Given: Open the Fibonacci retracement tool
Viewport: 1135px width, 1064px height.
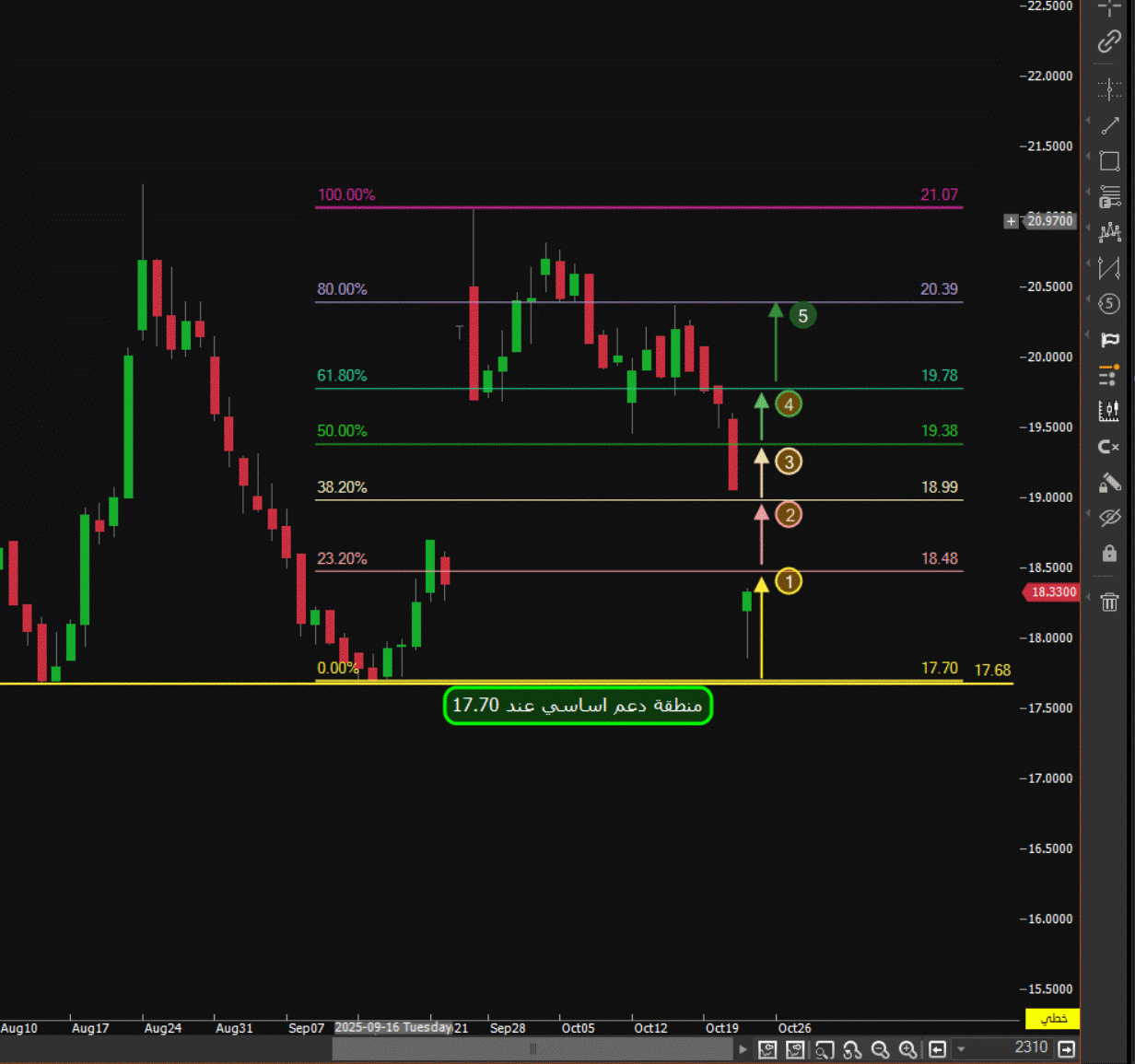Looking at the screenshot, I should (x=1109, y=196).
